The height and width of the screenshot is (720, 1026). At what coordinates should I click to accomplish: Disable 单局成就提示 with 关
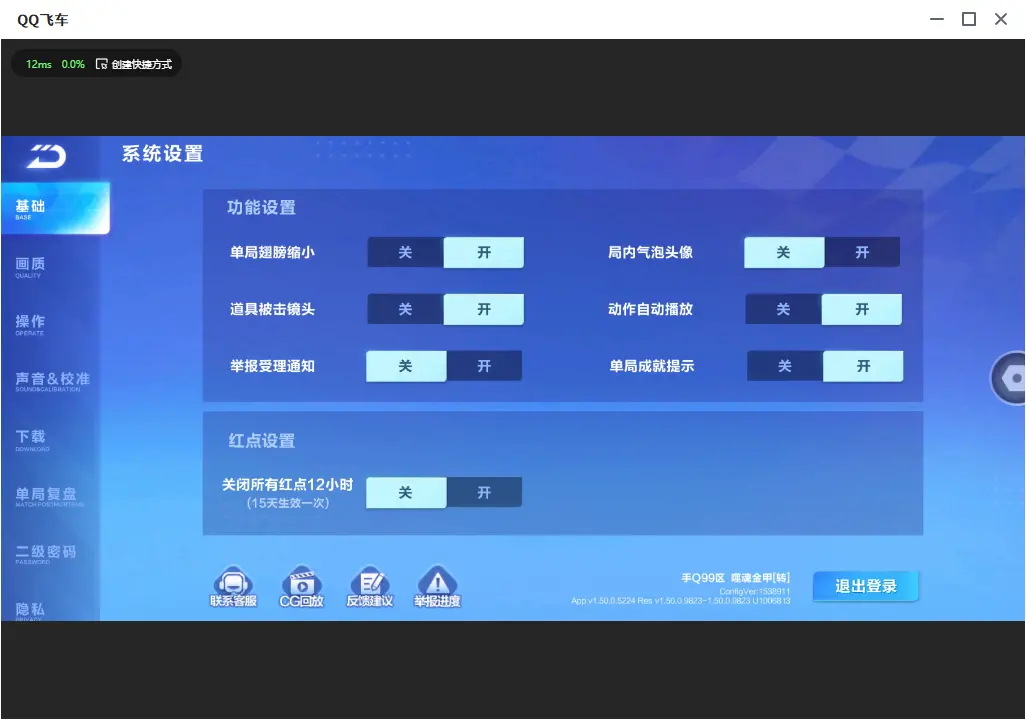pos(785,366)
